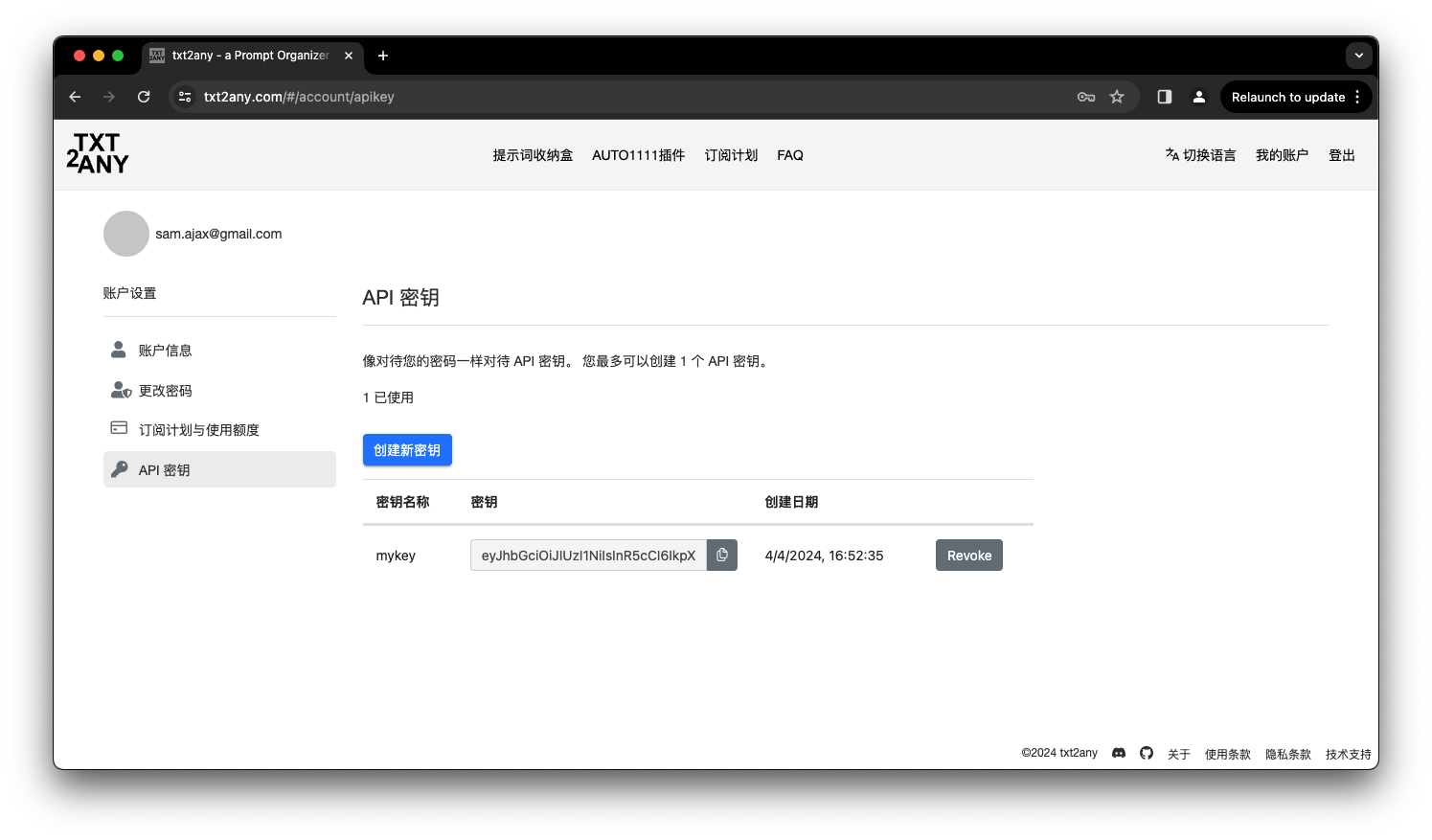
Task: Click the API key text field
Action: click(x=588, y=556)
